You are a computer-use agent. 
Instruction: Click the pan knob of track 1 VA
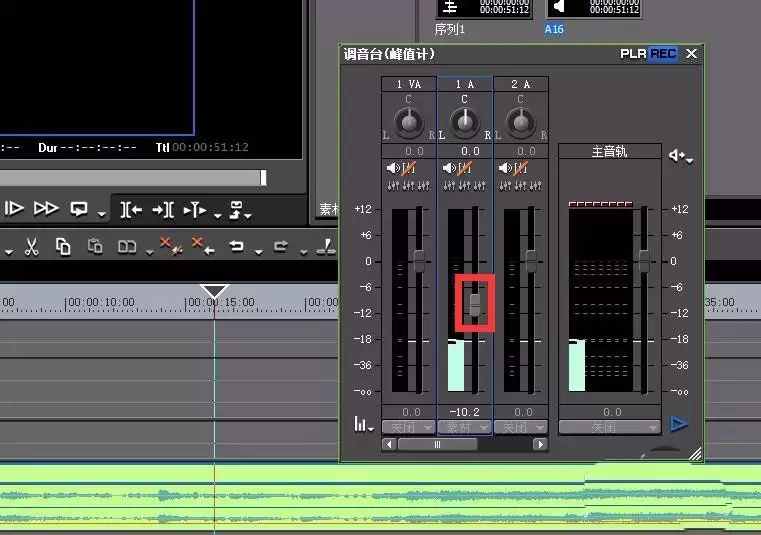coord(409,122)
